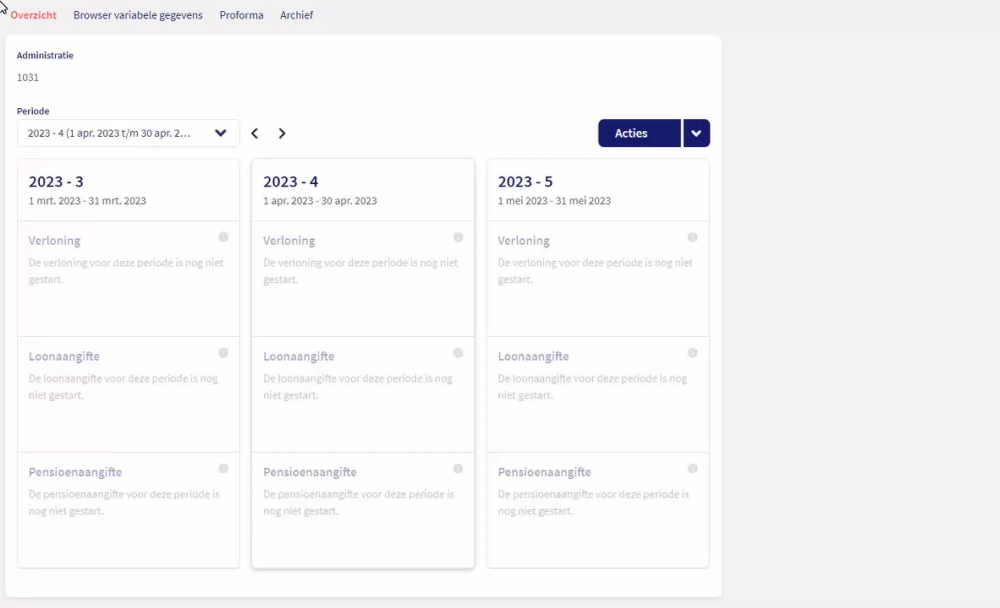1000x608 pixels.
Task: Switch to the Overzicht tab
Action: point(33,15)
